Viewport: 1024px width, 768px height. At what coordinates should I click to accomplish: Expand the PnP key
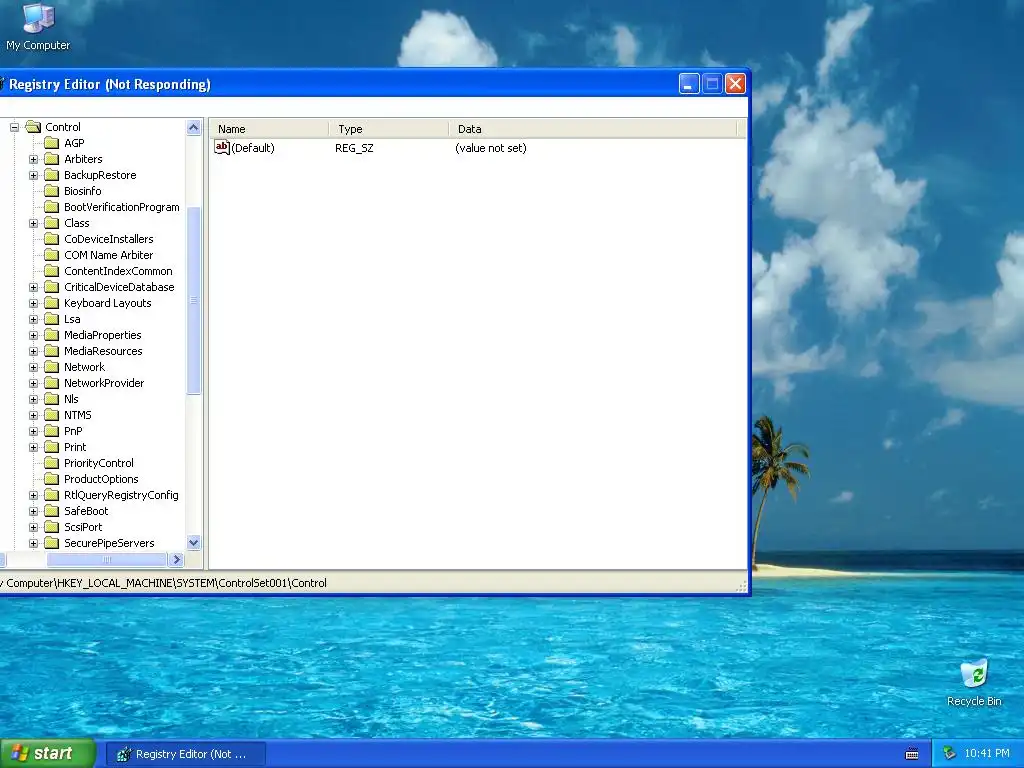coord(33,431)
